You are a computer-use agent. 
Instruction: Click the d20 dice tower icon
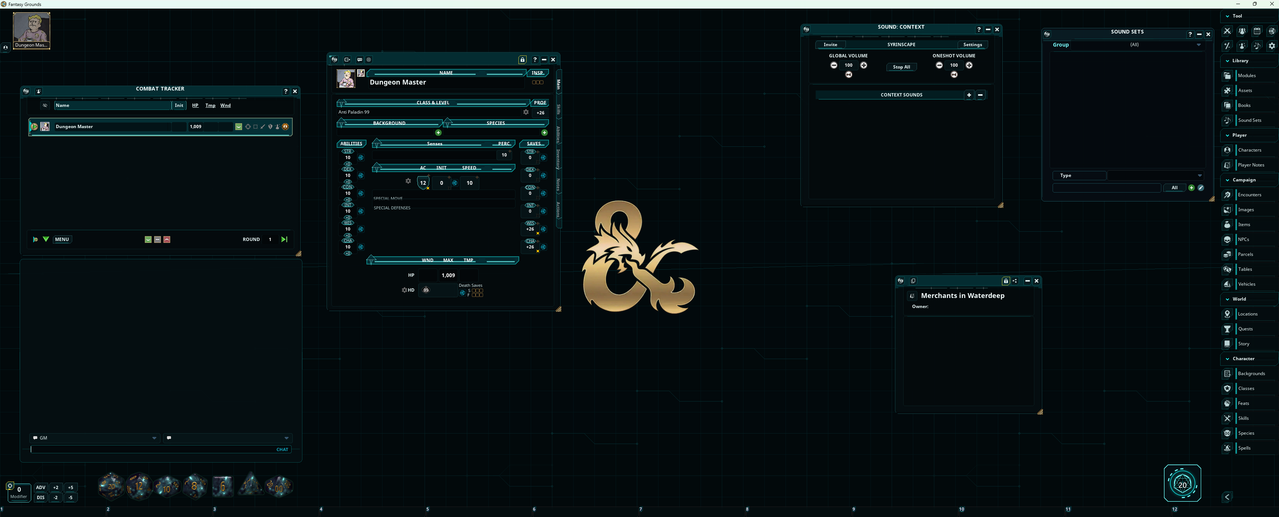pos(1183,484)
